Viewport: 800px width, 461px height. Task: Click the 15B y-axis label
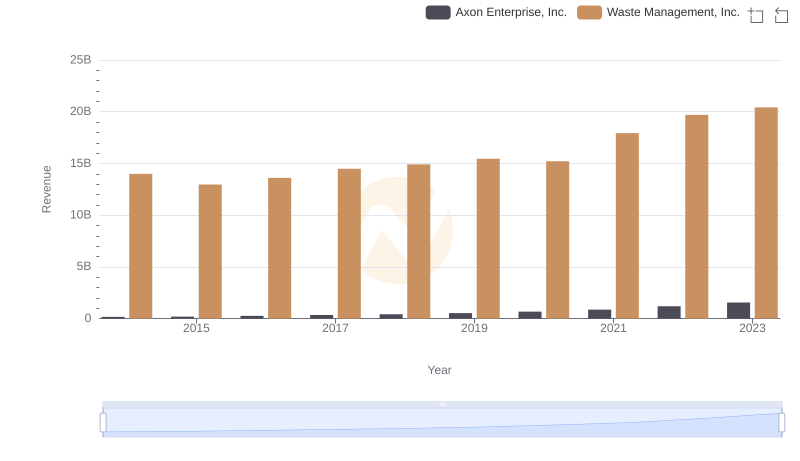(x=81, y=163)
